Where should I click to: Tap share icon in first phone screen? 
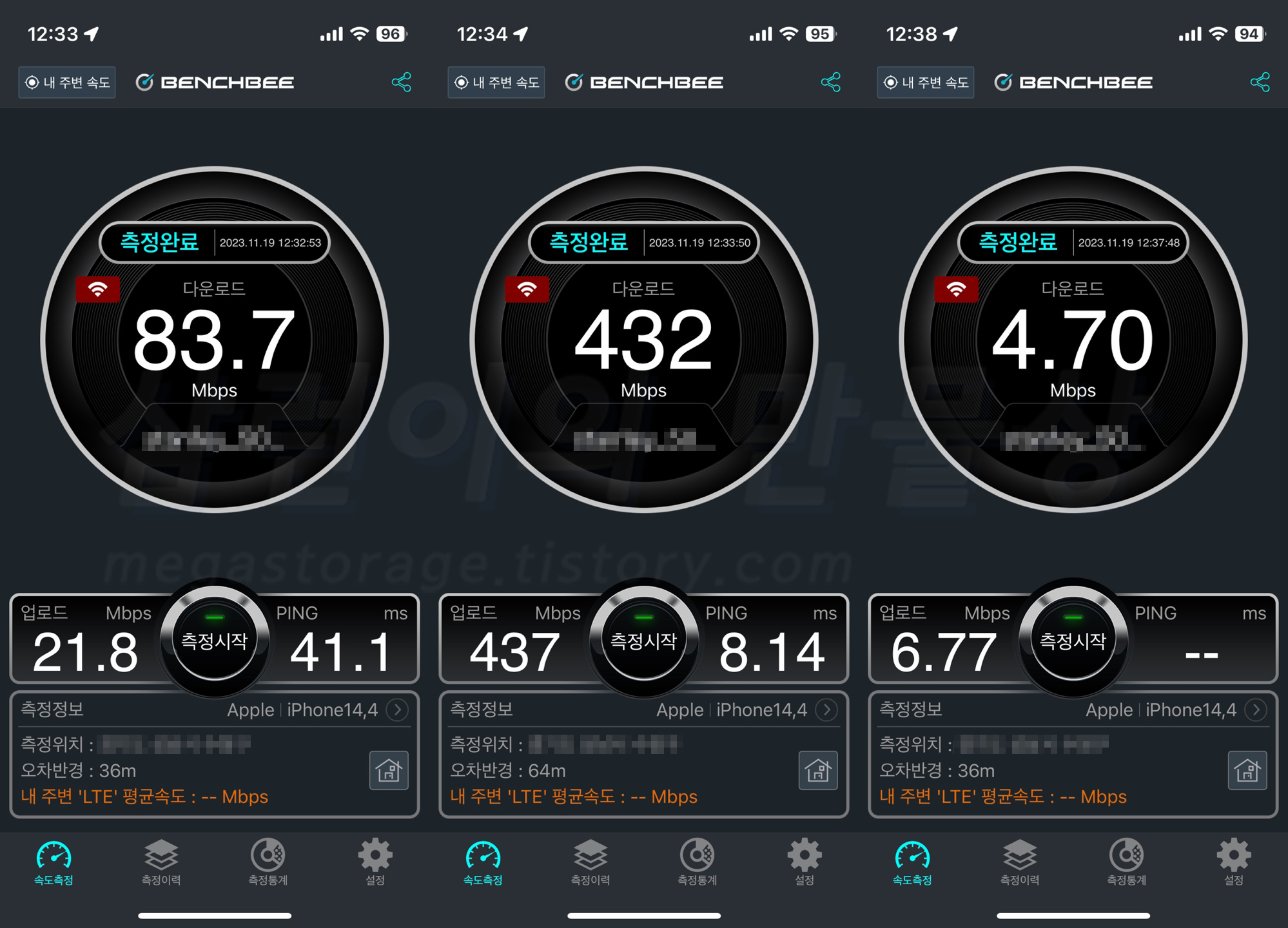tap(401, 82)
